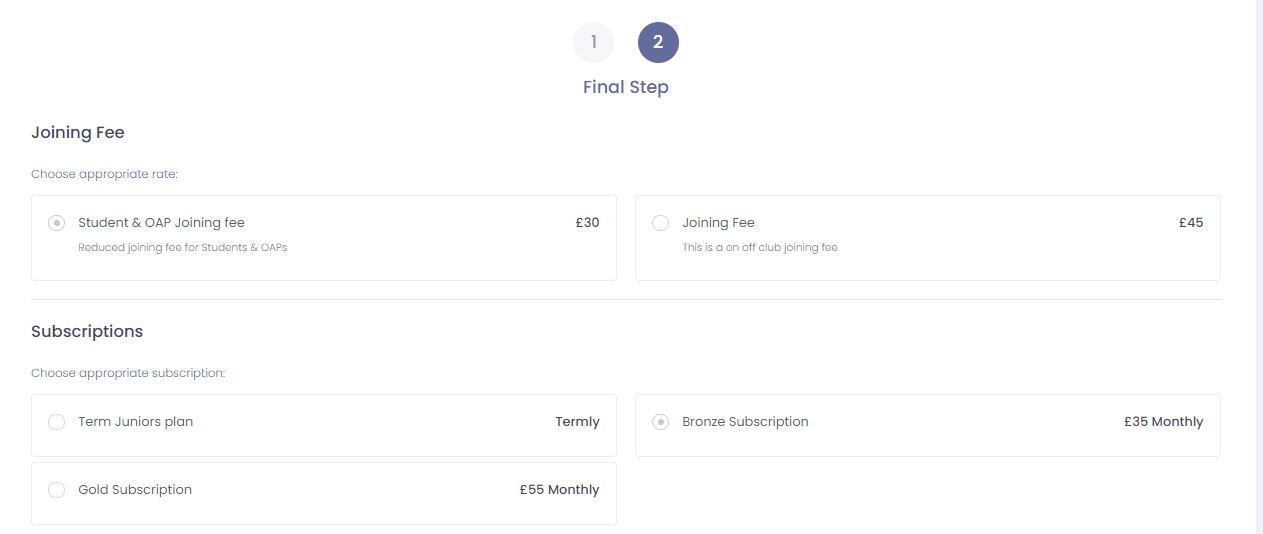Viewport: 1263px width, 534px height.
Task: Click the "Student & OAP Joining fee" label
Action: pyautogui.click(x=161, y=223)
